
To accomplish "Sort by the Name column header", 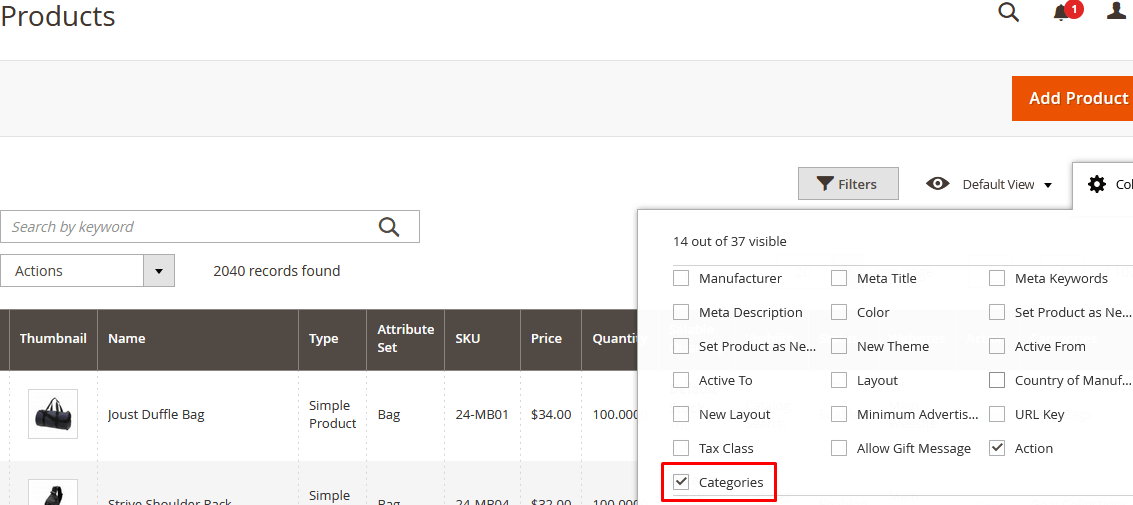I will (x=198, y=340).
